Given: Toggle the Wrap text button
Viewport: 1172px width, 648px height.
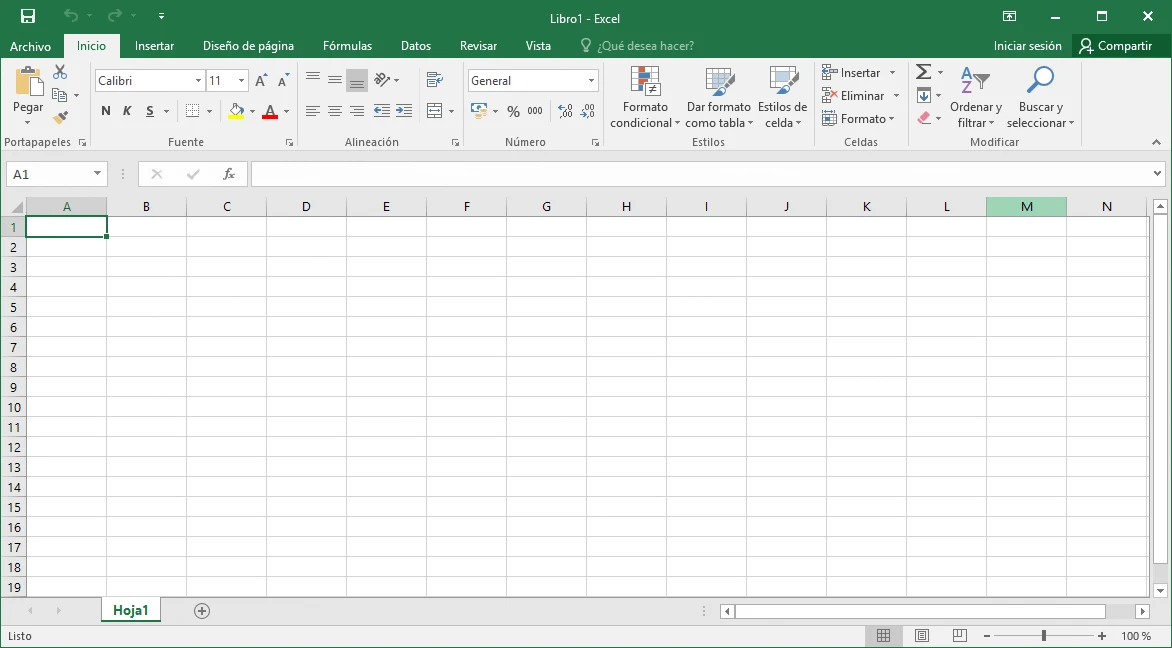Looking at the screenshot, I should (x=434, y=80).
